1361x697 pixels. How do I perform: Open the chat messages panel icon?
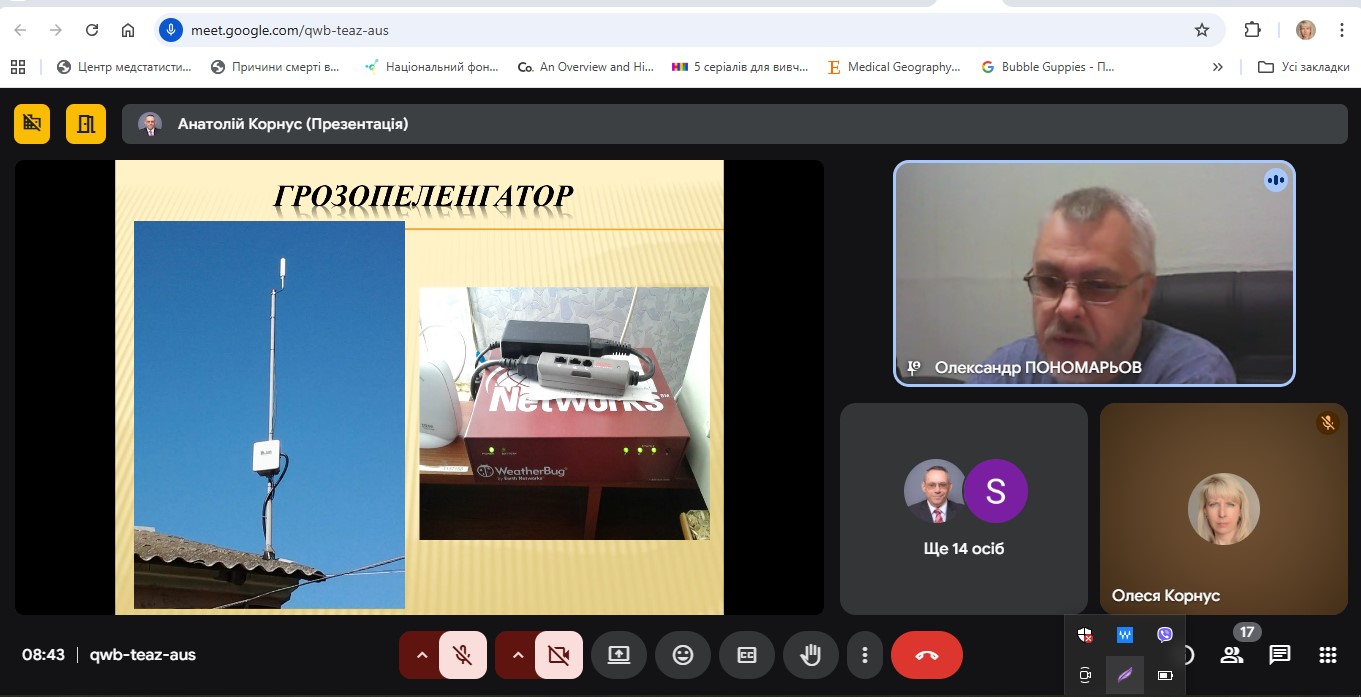click(x=1279, y=655)
